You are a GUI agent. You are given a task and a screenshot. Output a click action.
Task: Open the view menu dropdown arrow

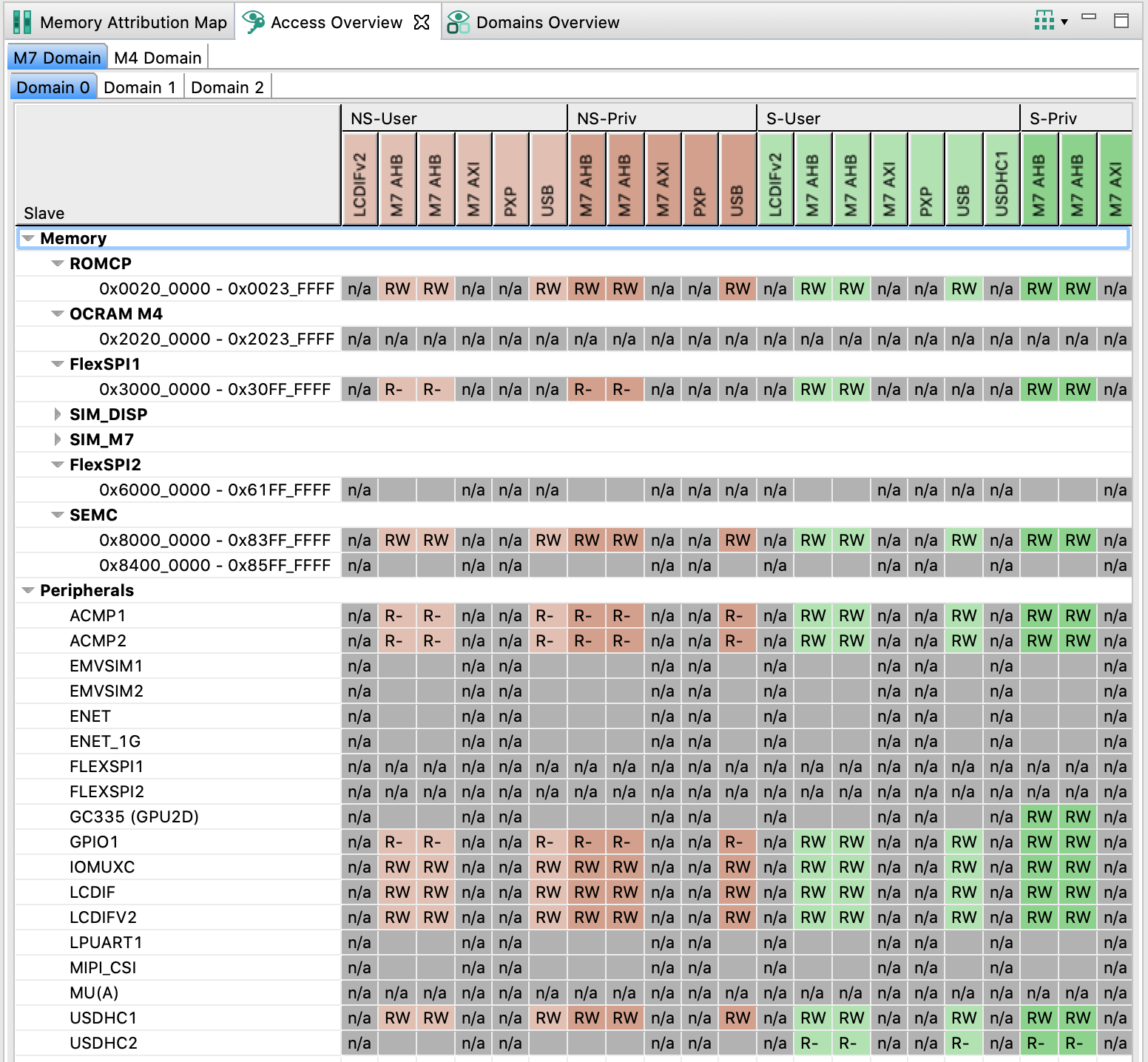(x=1064, y=22)
